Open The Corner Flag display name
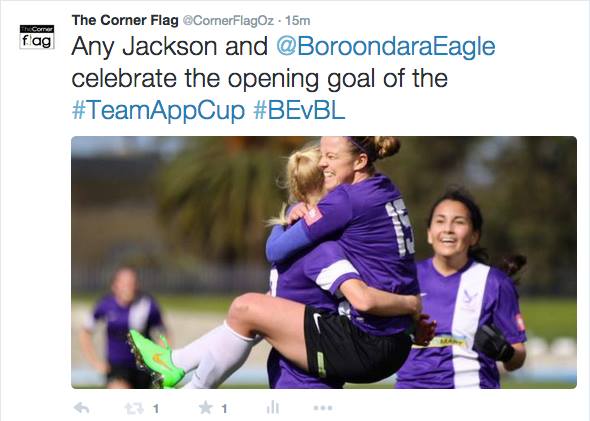 125,20
